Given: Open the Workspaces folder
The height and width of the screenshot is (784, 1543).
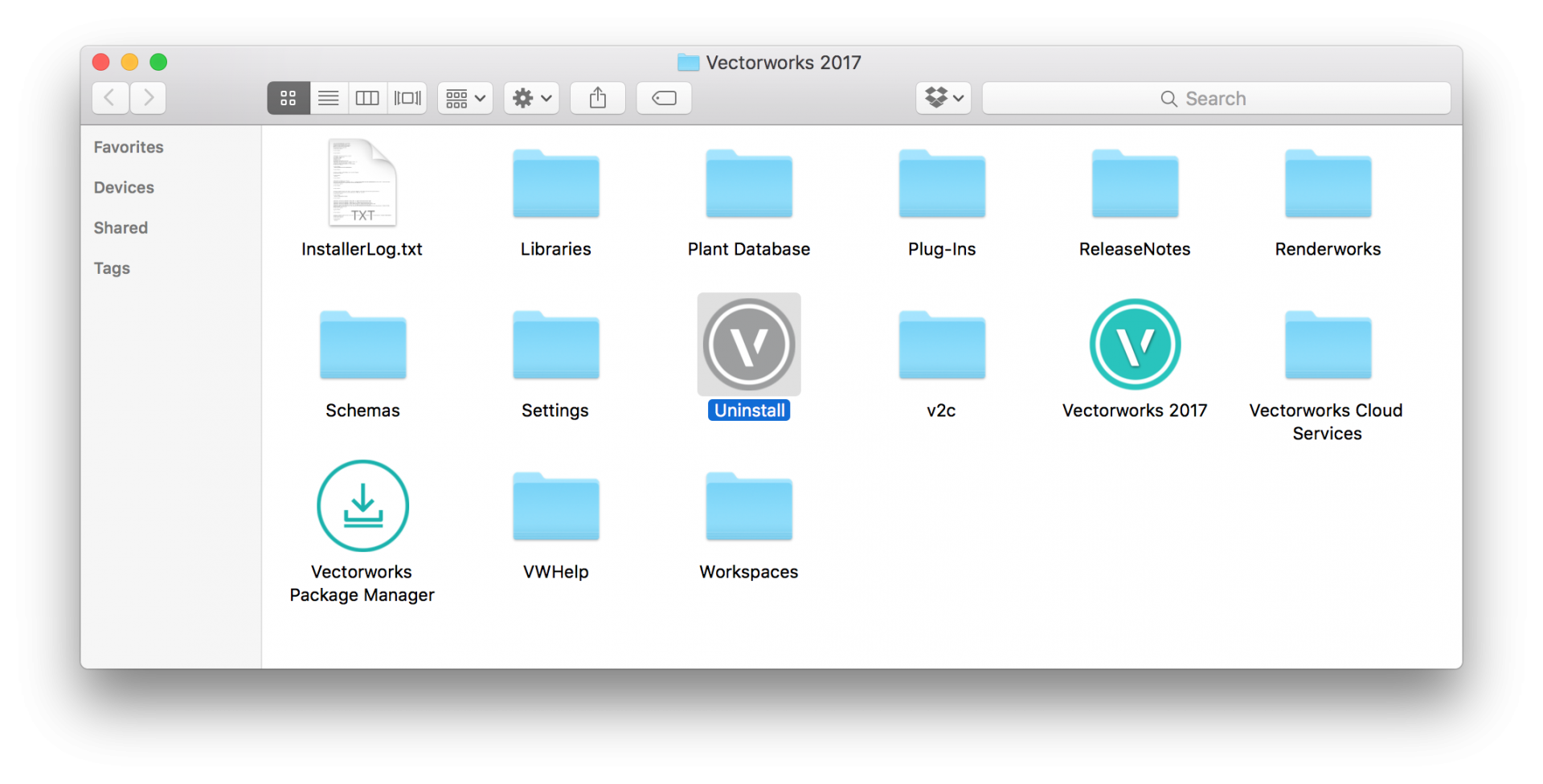Looking at the screenshot, I should click(748, 508).
